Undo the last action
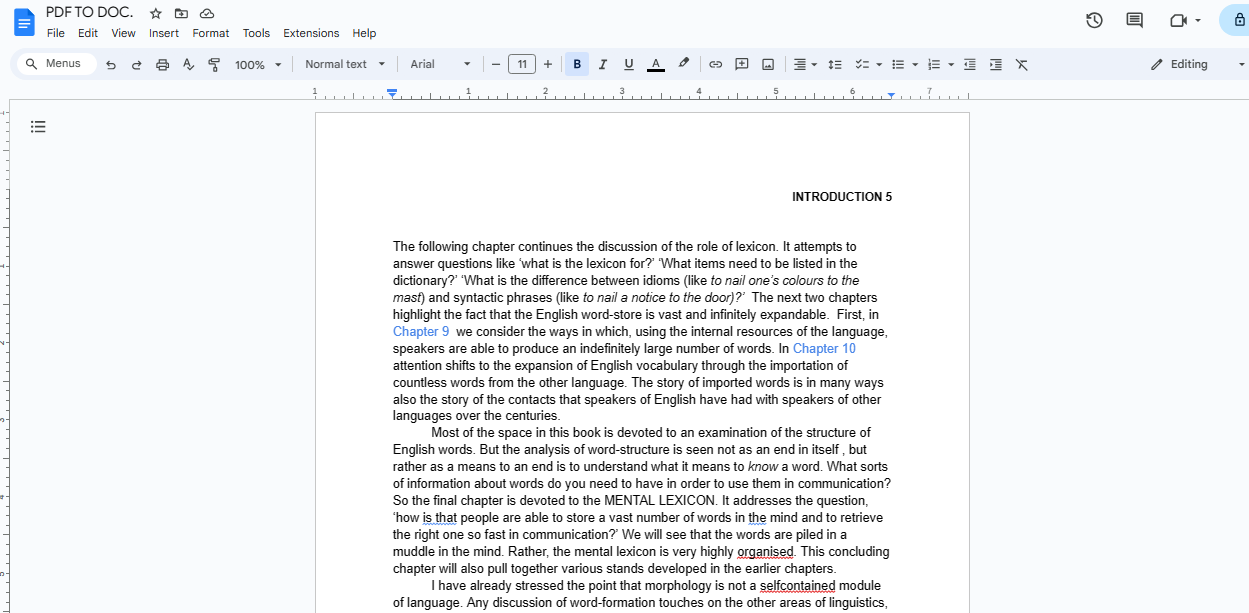Screen dimensions: 1249x613 click(x=111, y=64)
